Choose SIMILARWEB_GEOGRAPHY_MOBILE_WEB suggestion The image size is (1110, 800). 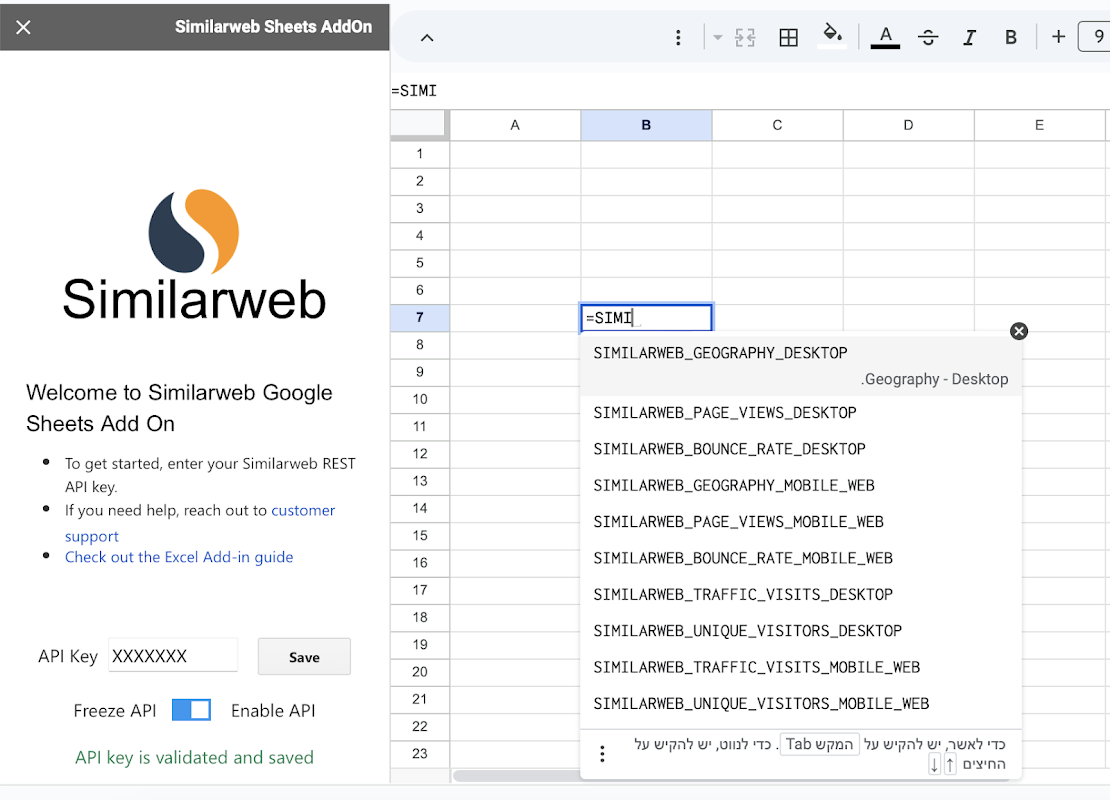point(801,486)
